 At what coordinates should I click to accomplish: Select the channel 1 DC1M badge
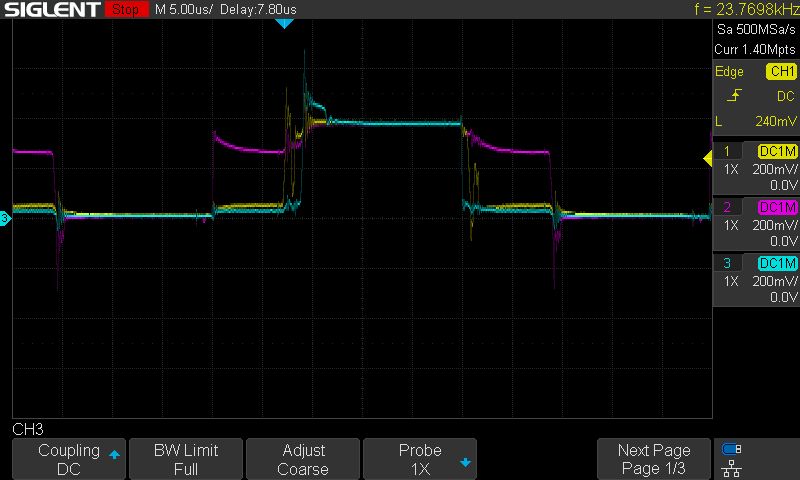[778, 151]
